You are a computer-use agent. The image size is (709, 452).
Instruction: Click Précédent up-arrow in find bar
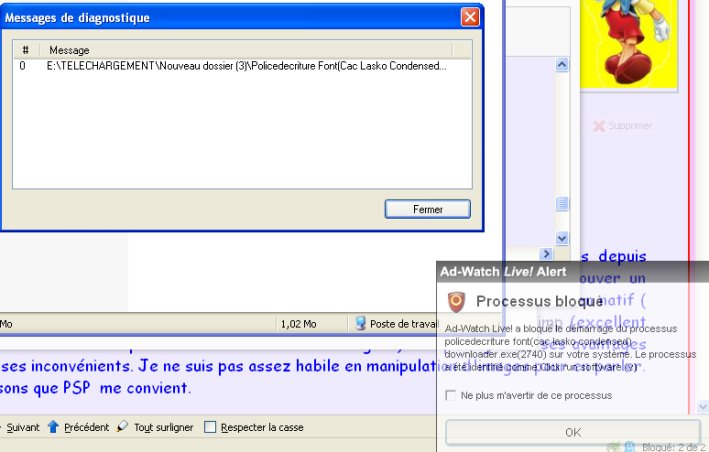point(78,427)
